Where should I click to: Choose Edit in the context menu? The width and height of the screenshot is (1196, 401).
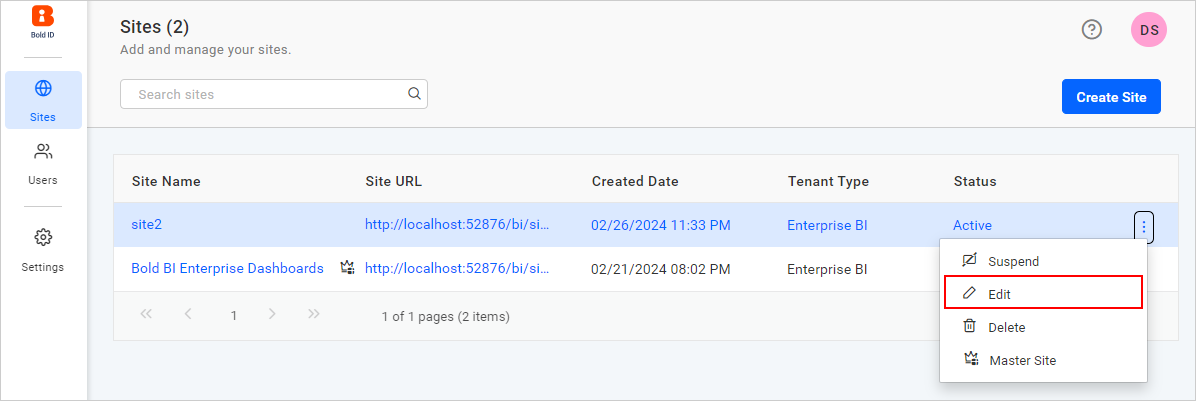1000,294
